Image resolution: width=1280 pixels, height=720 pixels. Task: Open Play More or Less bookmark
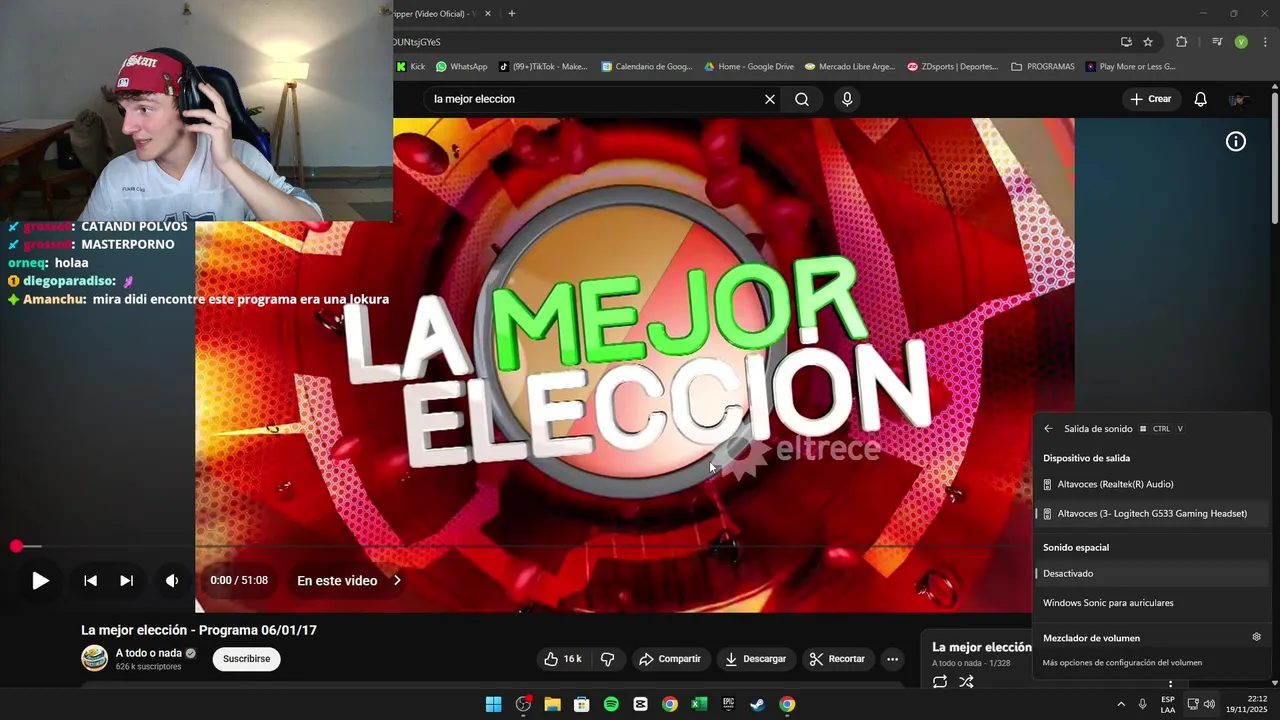(1130, 67)
